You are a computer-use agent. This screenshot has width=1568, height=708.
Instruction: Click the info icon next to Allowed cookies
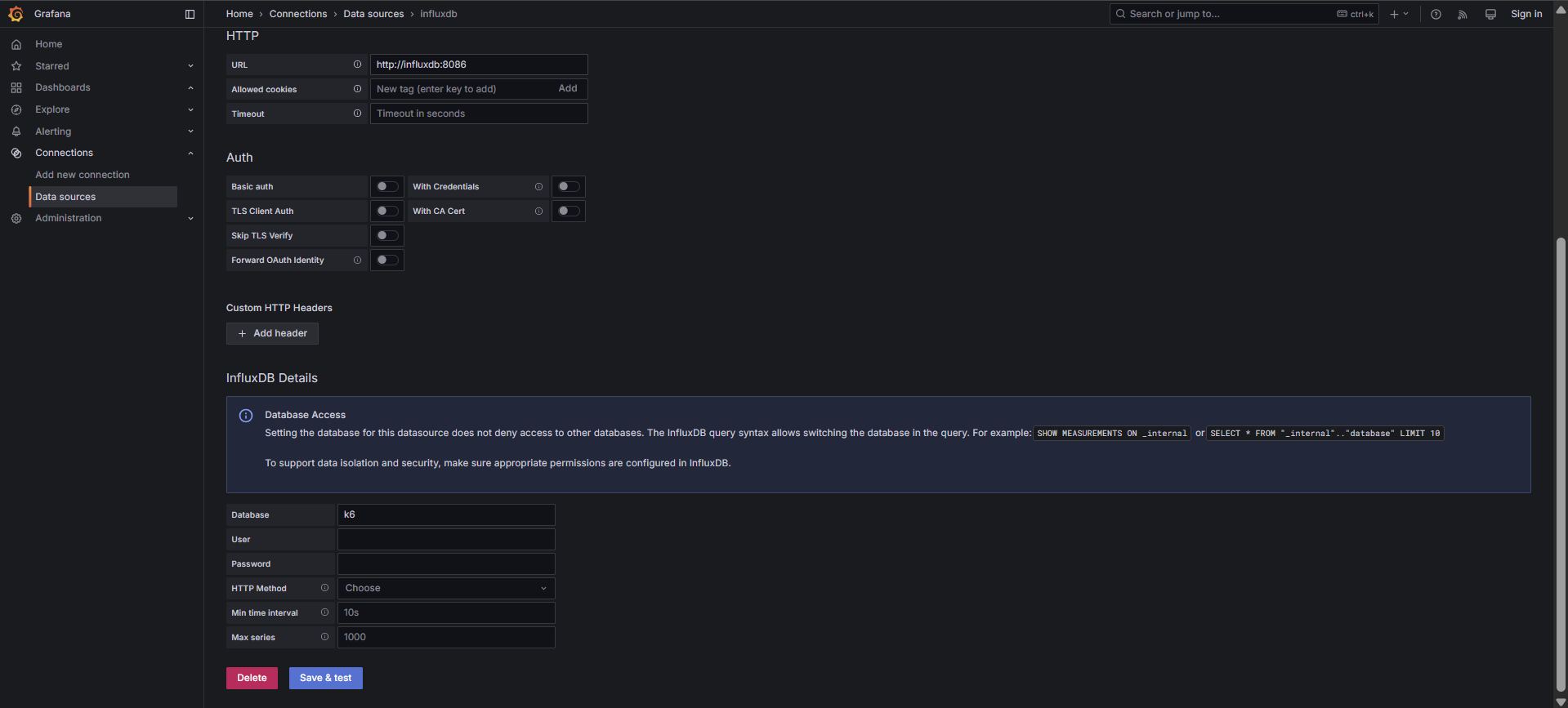click(357, 89)
